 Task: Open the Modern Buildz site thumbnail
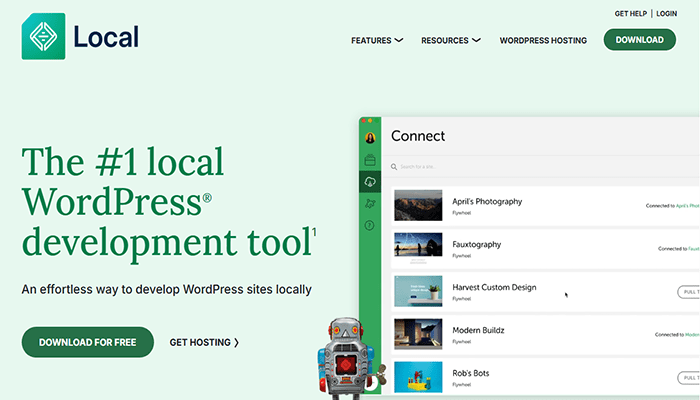pos(418,334)
